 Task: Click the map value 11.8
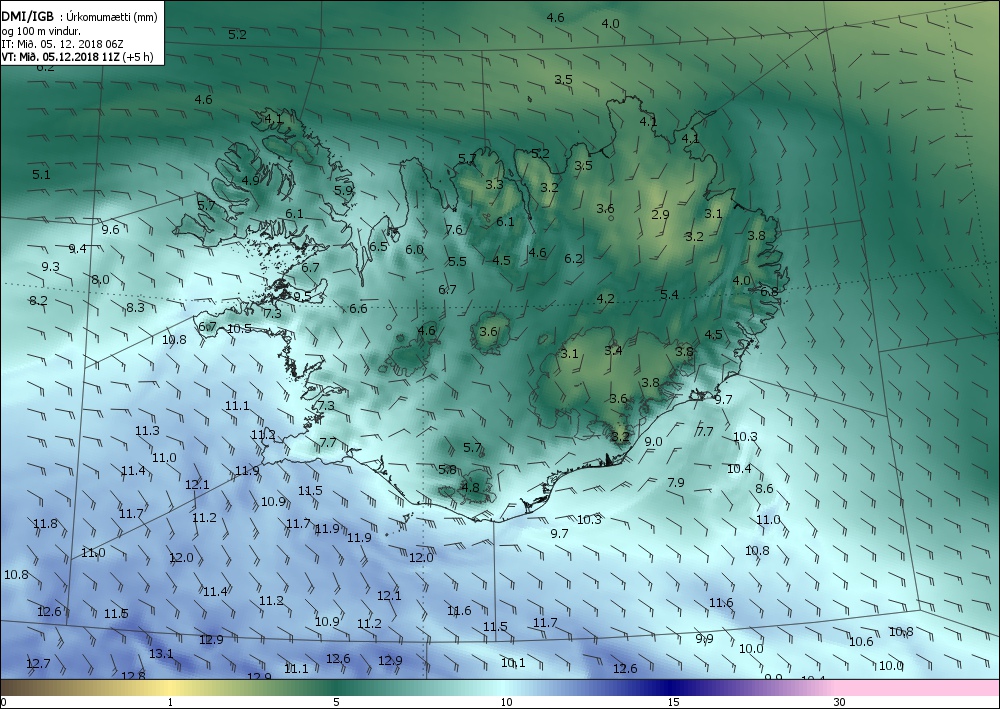tap(45, 523)
